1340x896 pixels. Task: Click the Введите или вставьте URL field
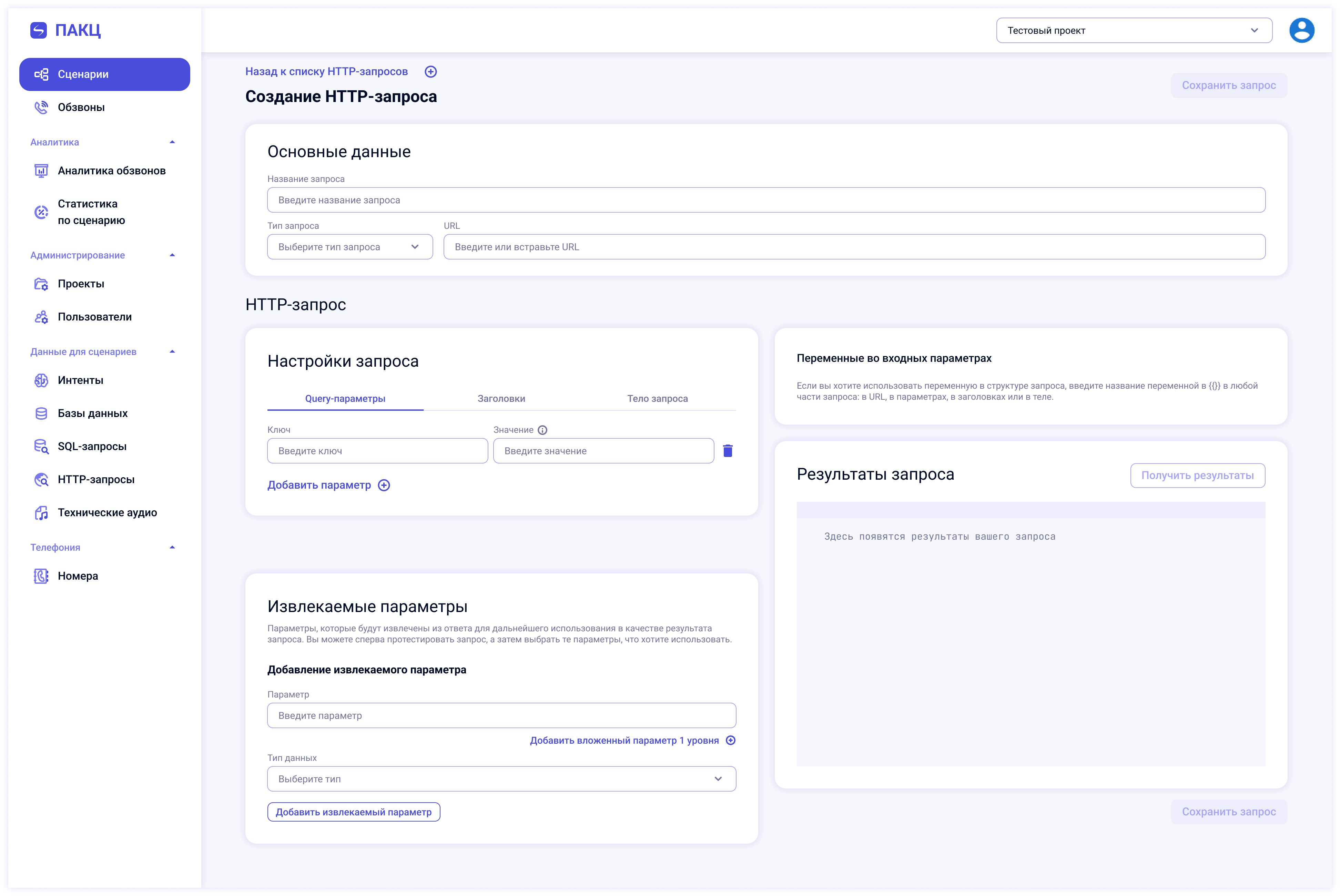[854, 247]
